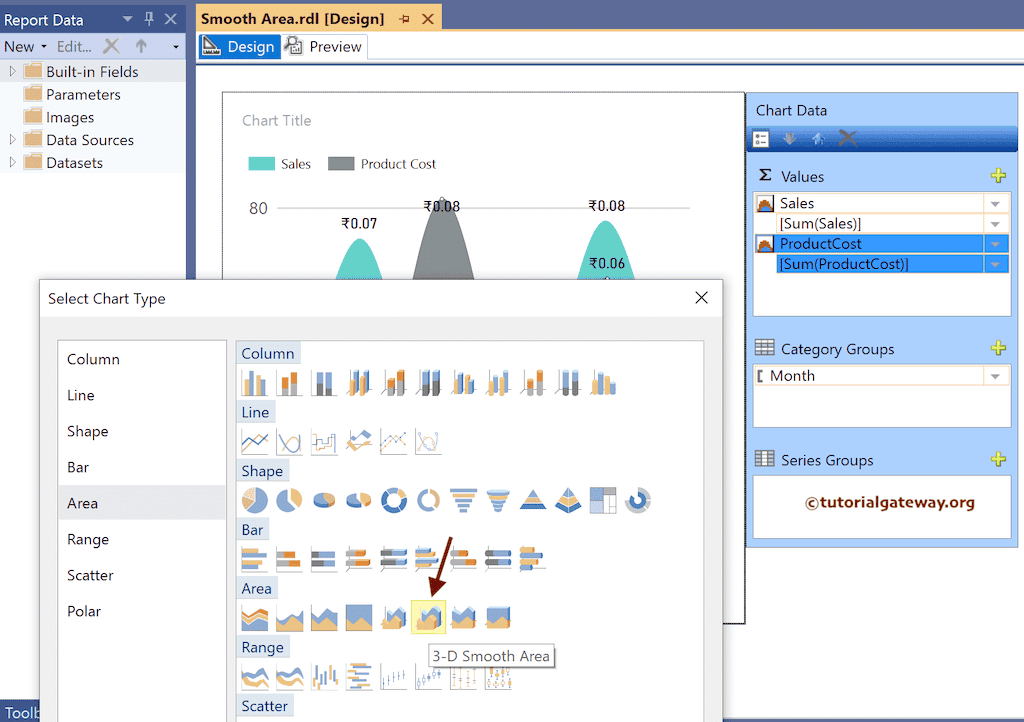Click the Chart Title text
1024x722 pixels.
click(x=276, y=121)
